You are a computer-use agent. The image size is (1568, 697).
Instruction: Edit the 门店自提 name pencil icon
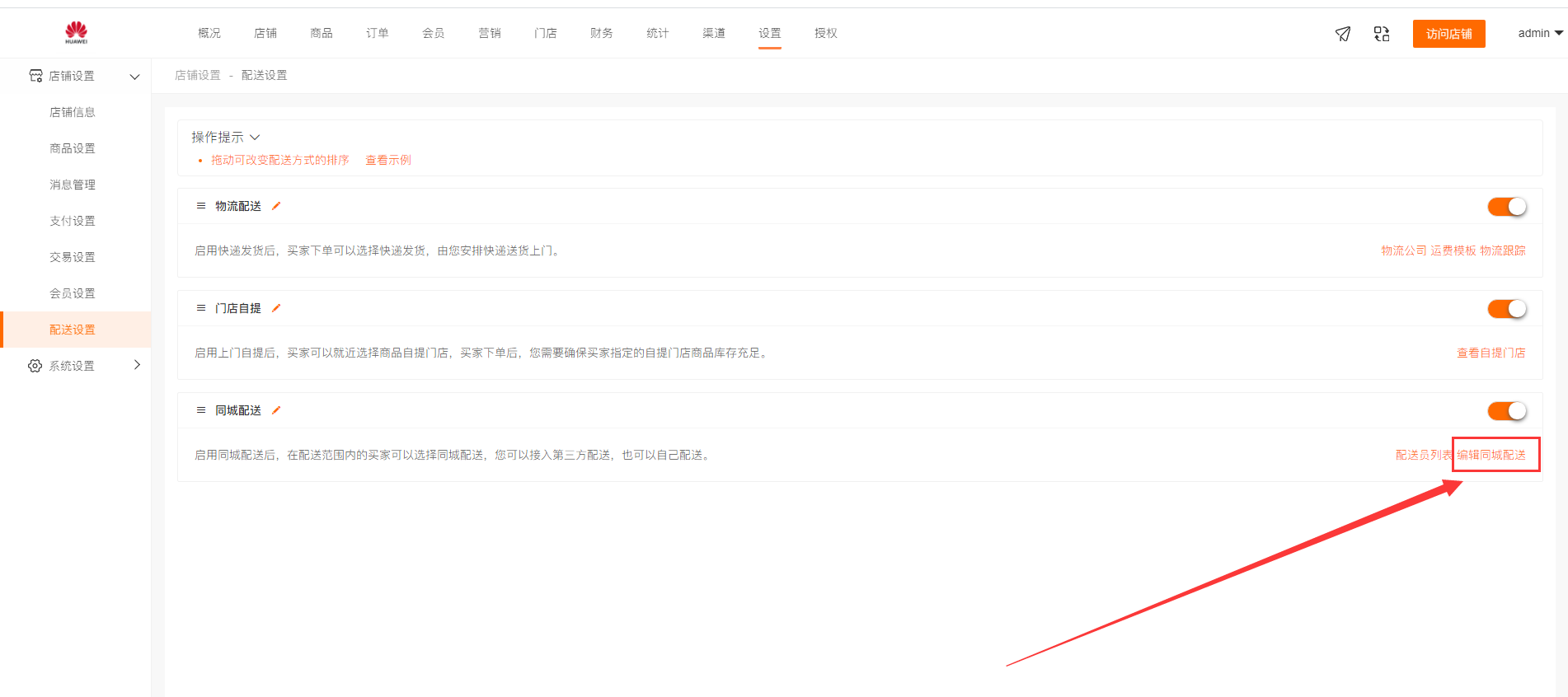[x=276, y=308]
